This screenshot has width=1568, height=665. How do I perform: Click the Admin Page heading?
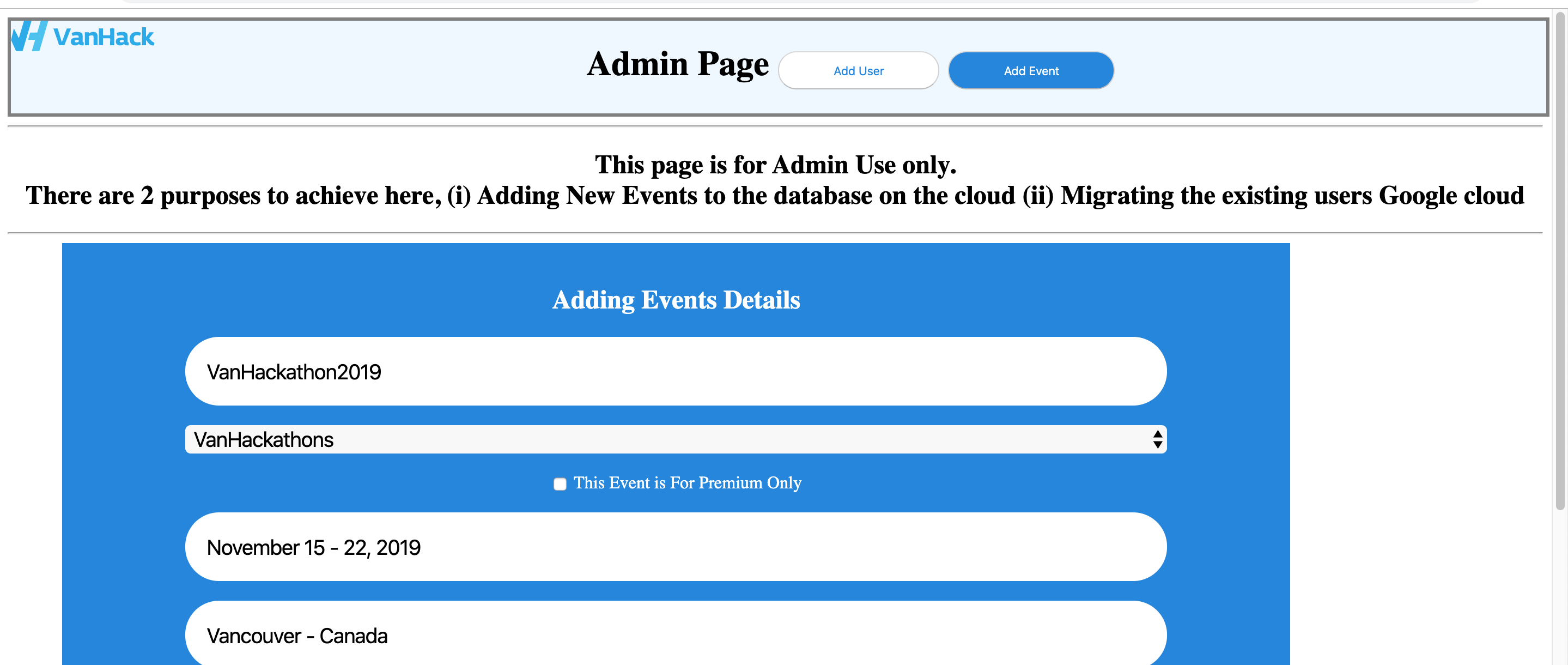(677, 64)
